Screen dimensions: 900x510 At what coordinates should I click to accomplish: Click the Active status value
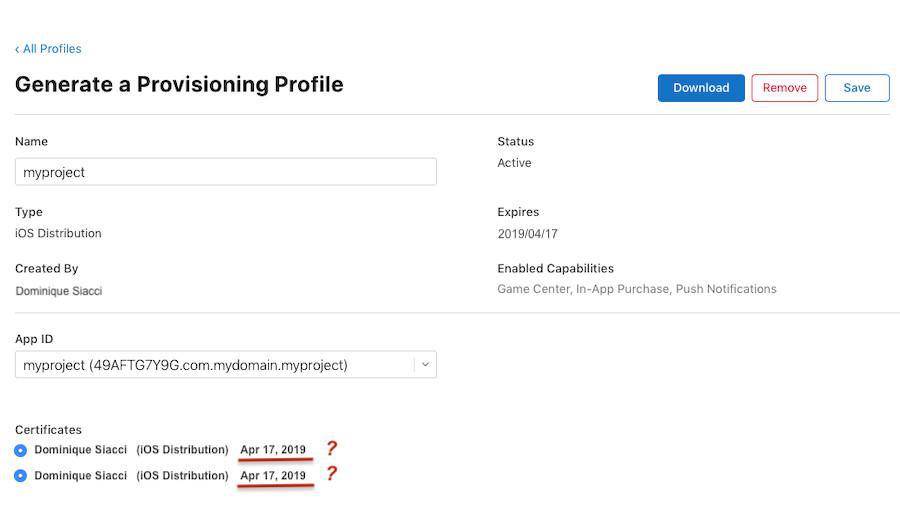pyautogui.click(x=514, y=163)
